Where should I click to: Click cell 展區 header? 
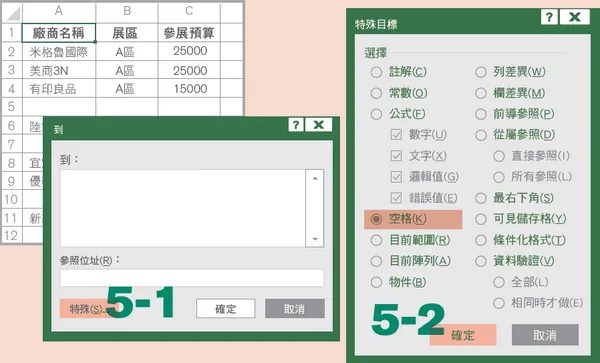point(127,33)
